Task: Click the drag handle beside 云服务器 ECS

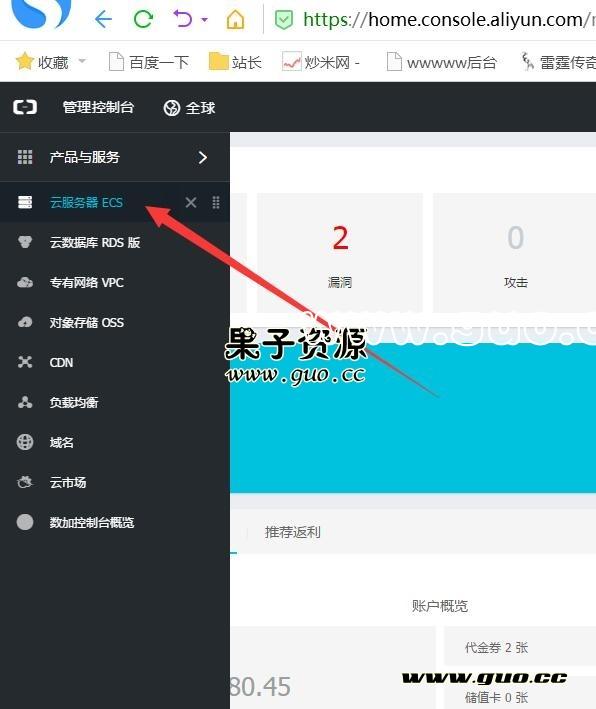Action: [x=216, y=202]
